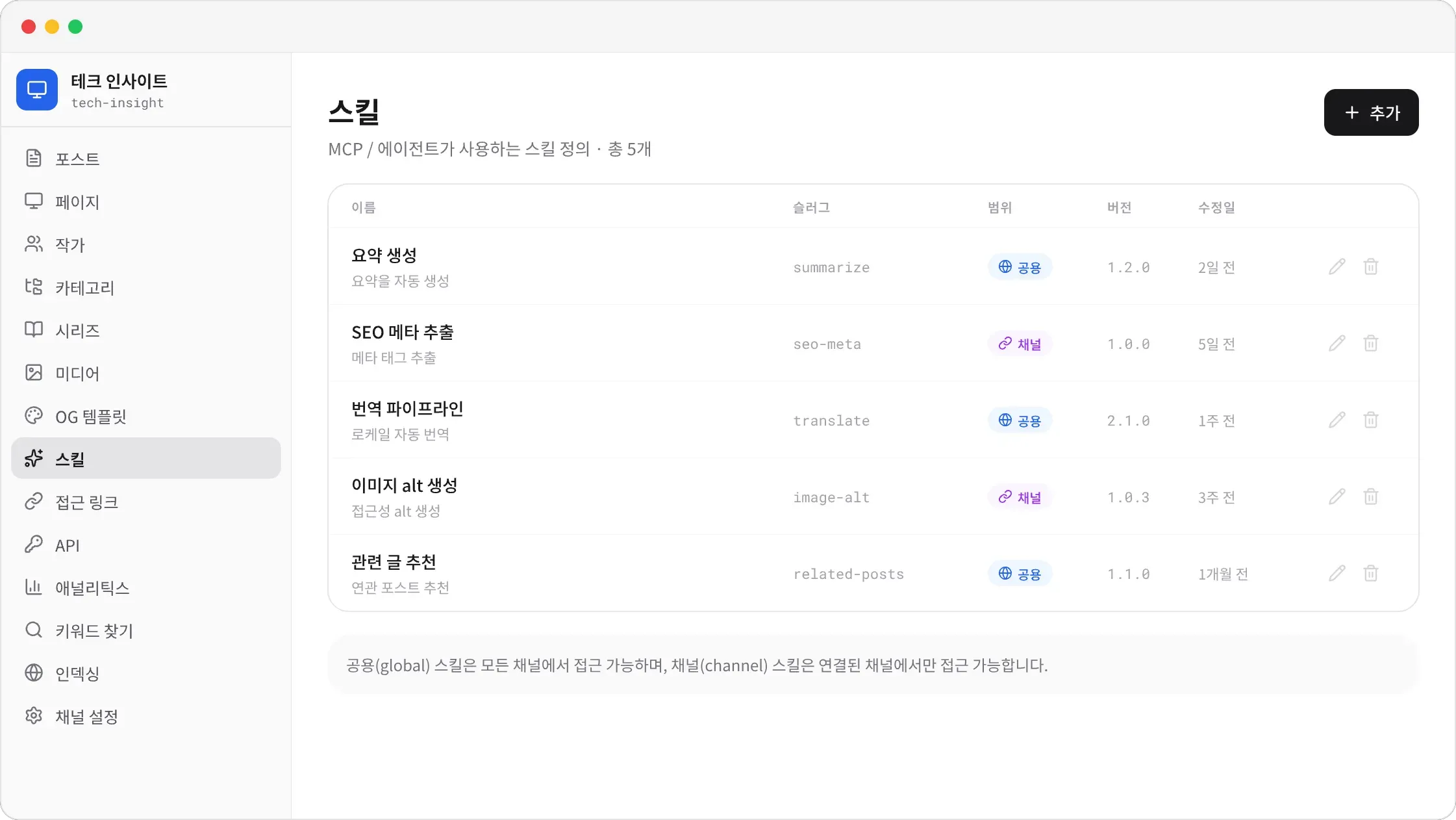Viewport: 1456px width, 820px height.
Task: Click the SEO 메타 추출 skill name
Action: (x=403, y=332)
